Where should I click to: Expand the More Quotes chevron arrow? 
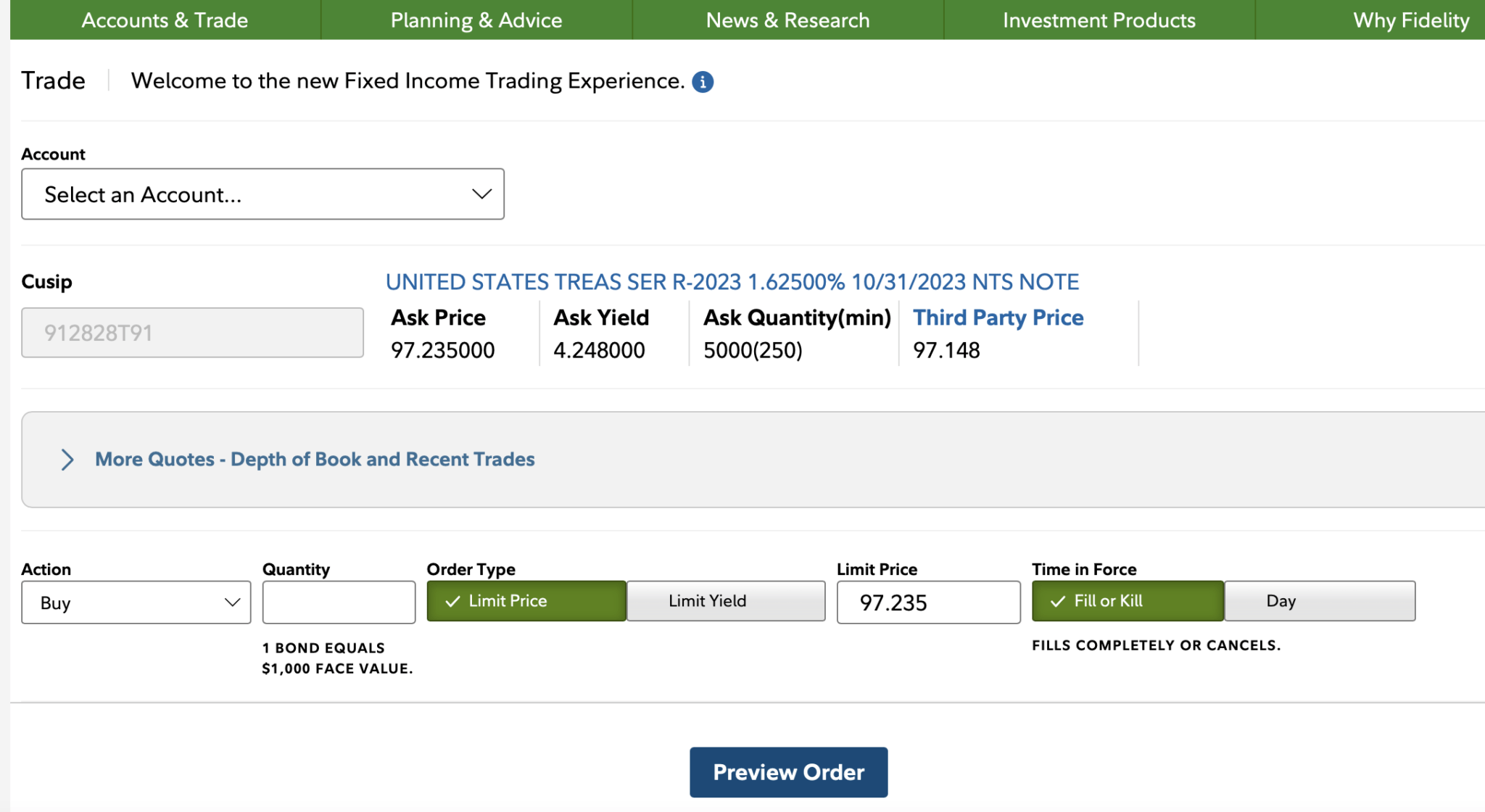coord(67,460)
